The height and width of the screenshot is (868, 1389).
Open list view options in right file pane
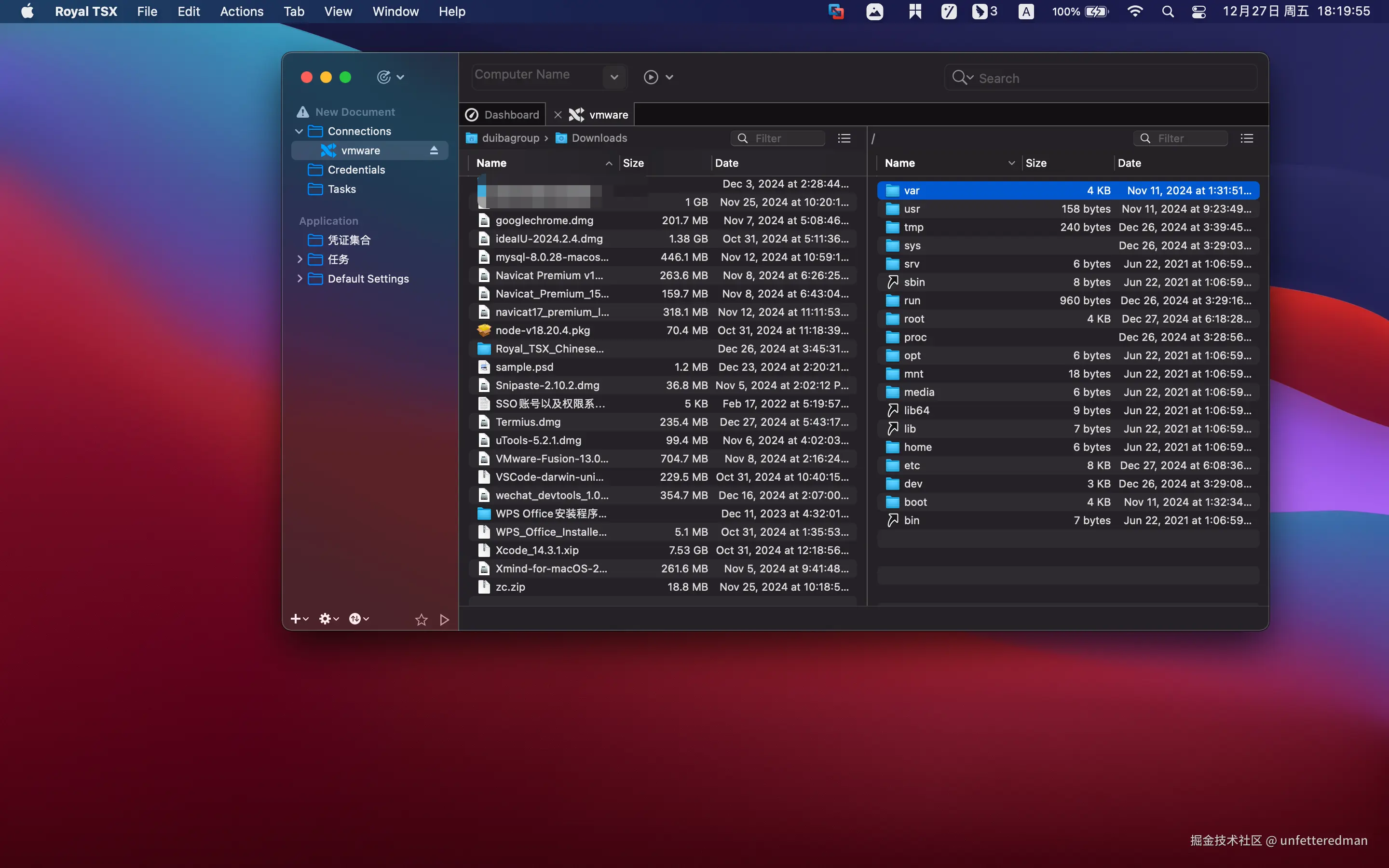pos(1247,138)
